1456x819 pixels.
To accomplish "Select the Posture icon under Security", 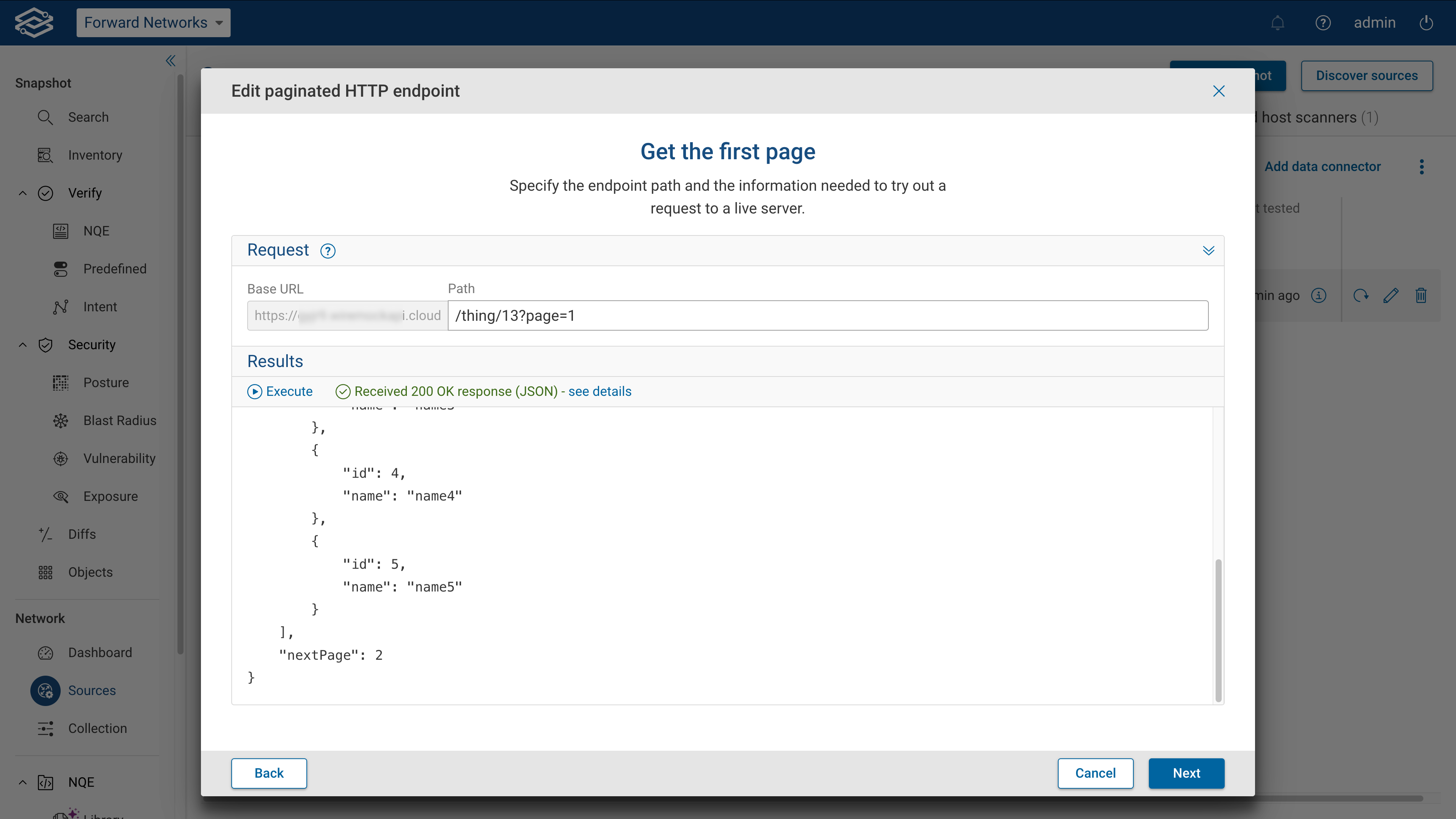I will tap(61, 383).
